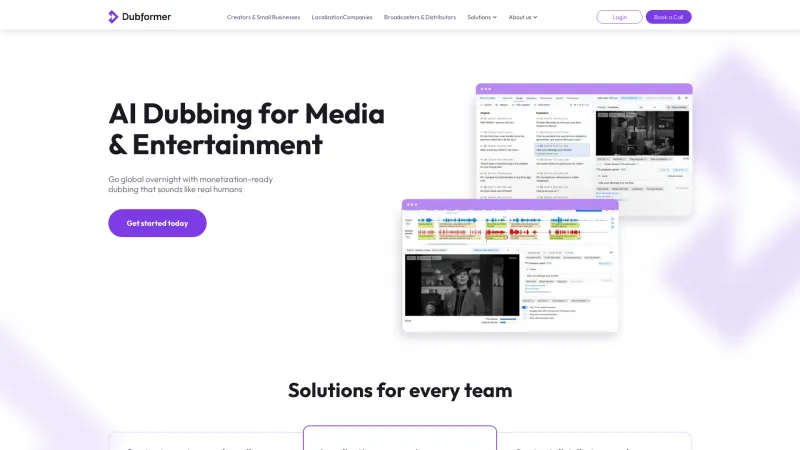Open Broadcasters & Distributors page
This screenshot has width=800, height=450.
pos(420,17)
